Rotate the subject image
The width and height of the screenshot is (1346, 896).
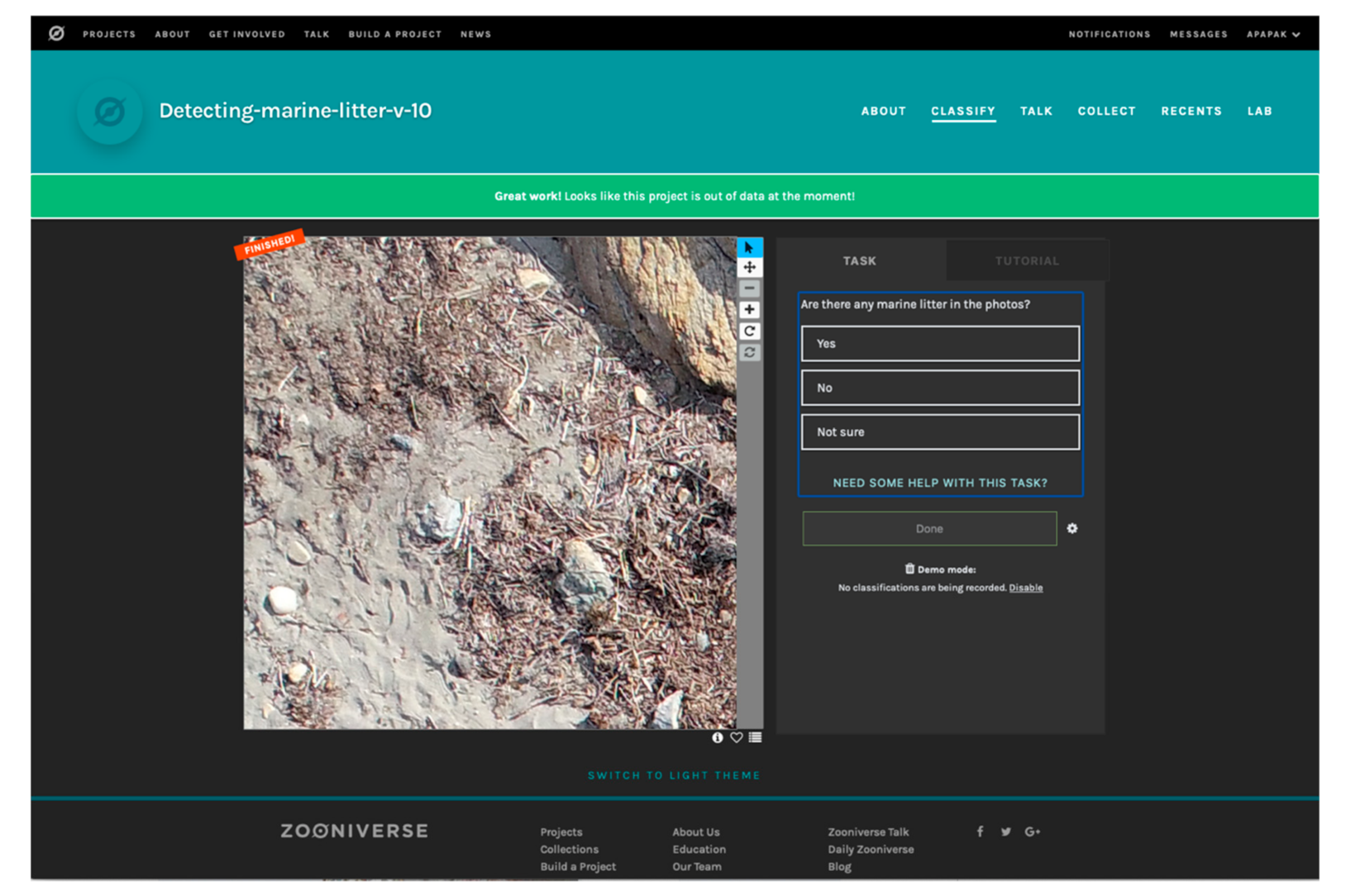coord(749,331)
